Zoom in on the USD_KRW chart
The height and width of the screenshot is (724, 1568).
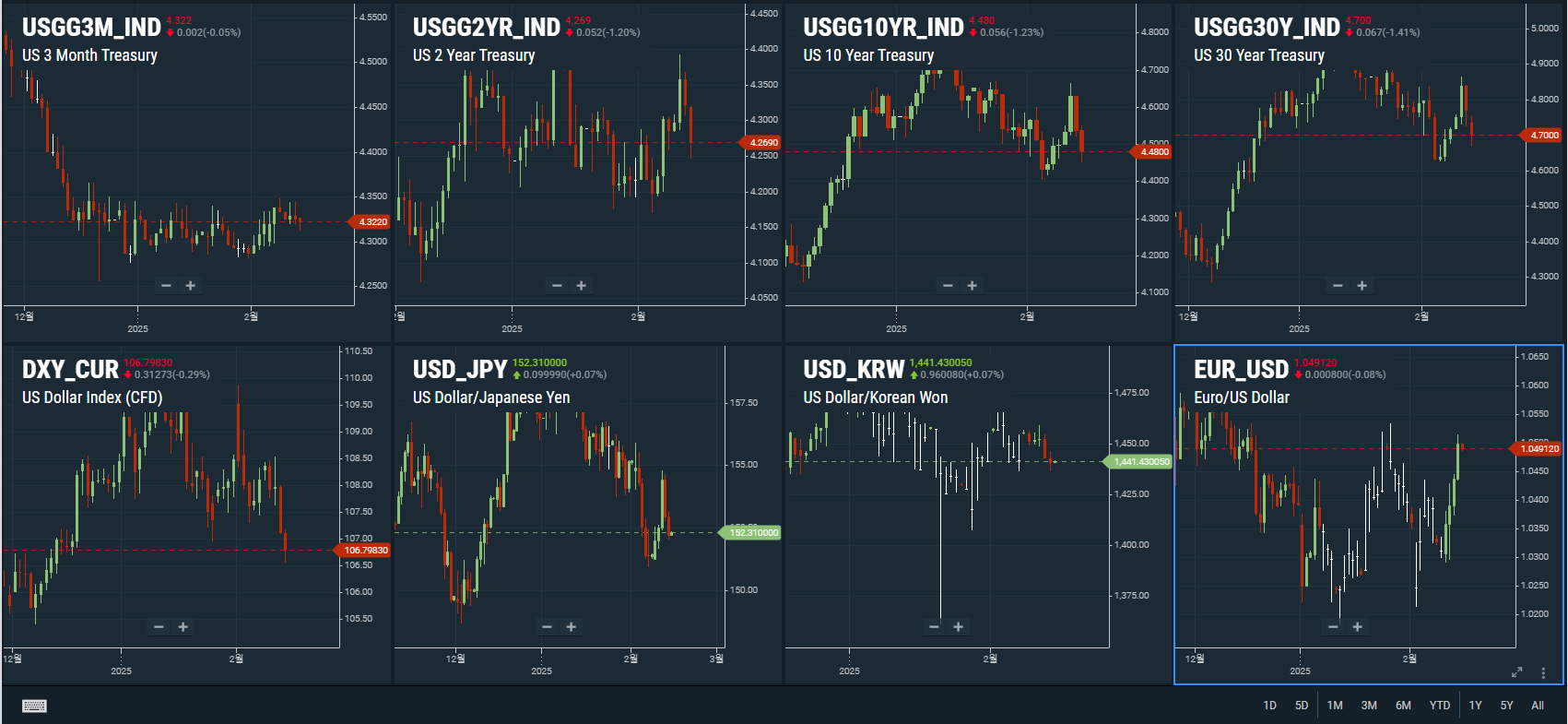click(959, 627)
